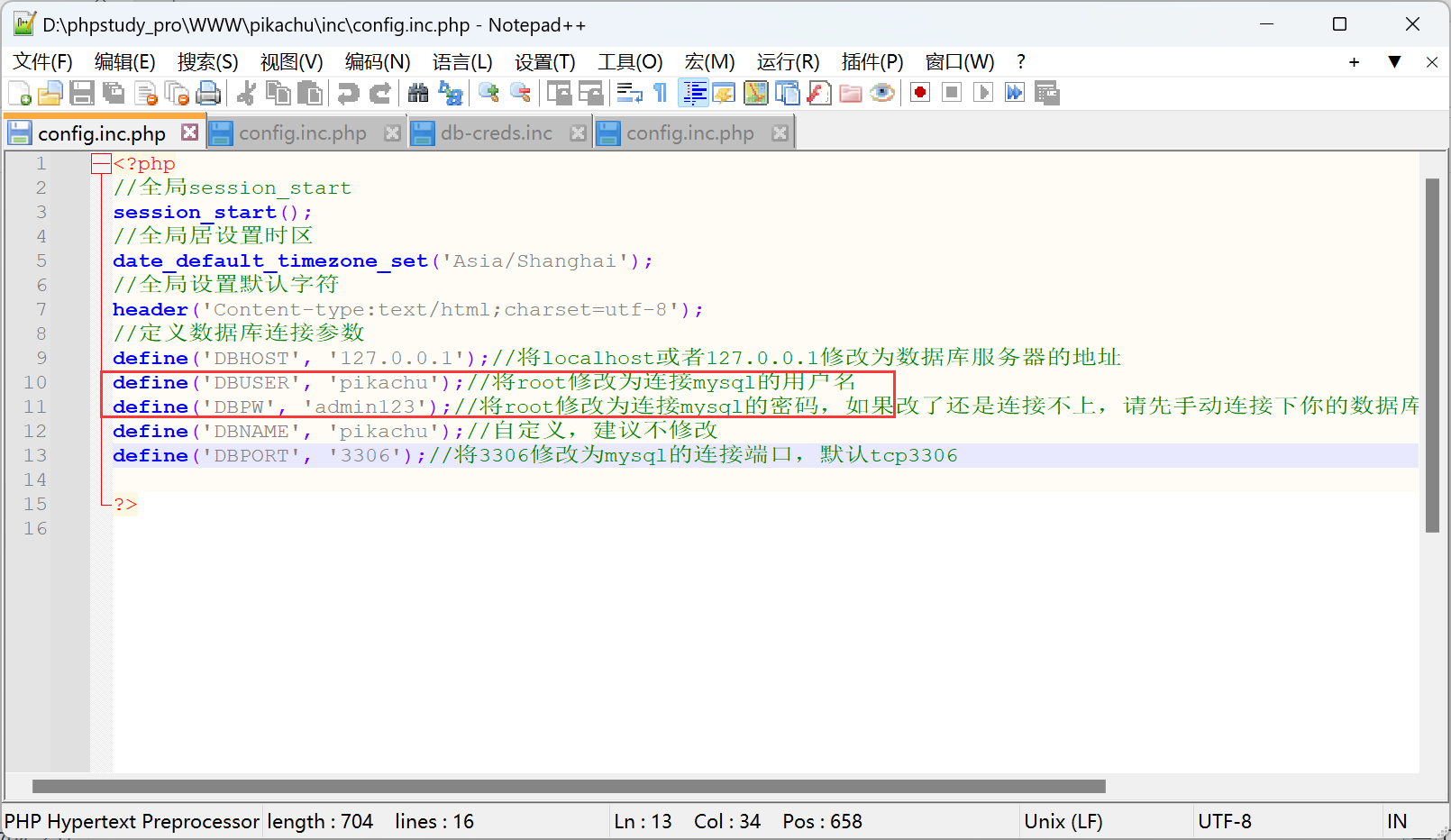Toggle document monitoring eye icon

click(x=882, y=93)
